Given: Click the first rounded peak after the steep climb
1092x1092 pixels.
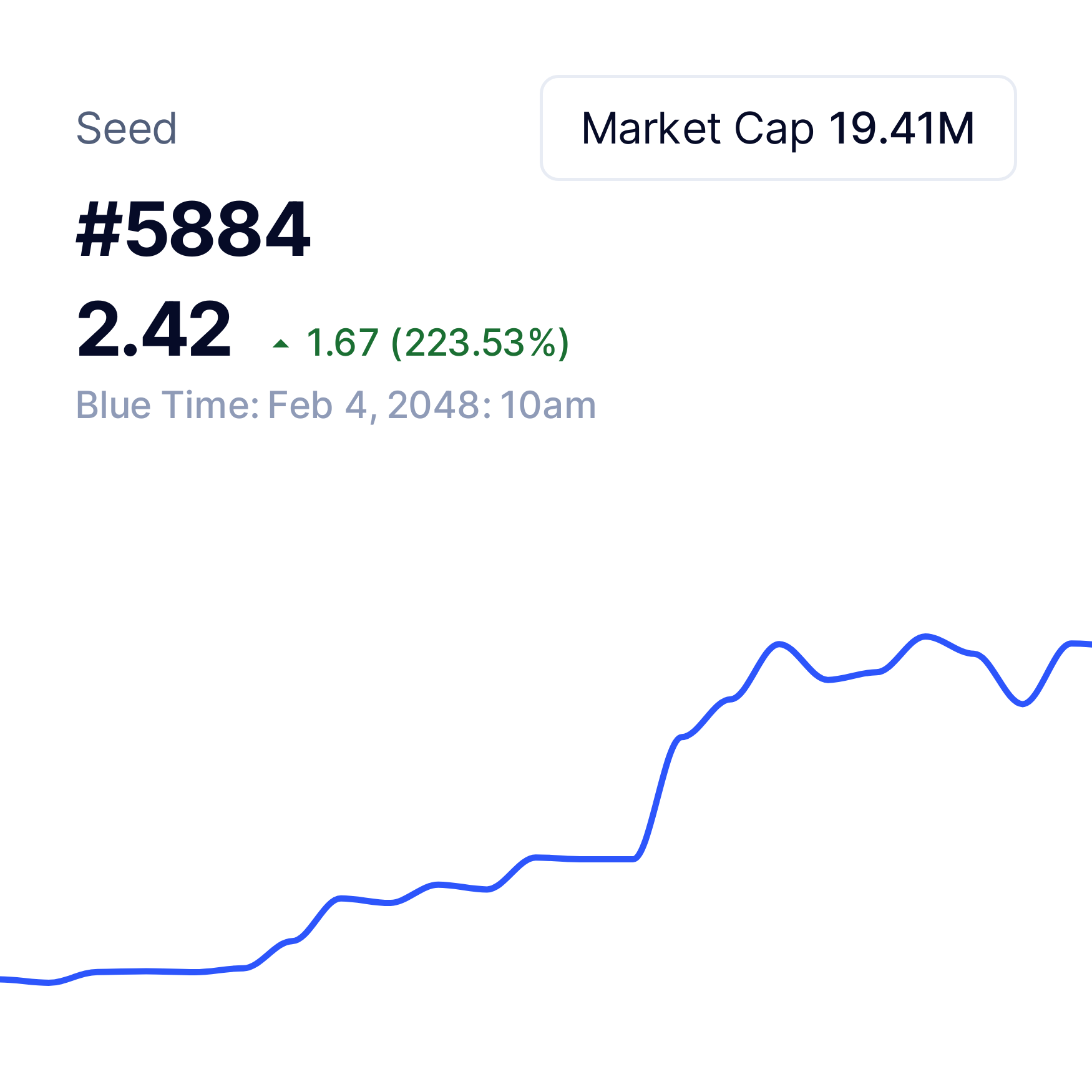Looking at the screenshot, I should click(779, 644).
